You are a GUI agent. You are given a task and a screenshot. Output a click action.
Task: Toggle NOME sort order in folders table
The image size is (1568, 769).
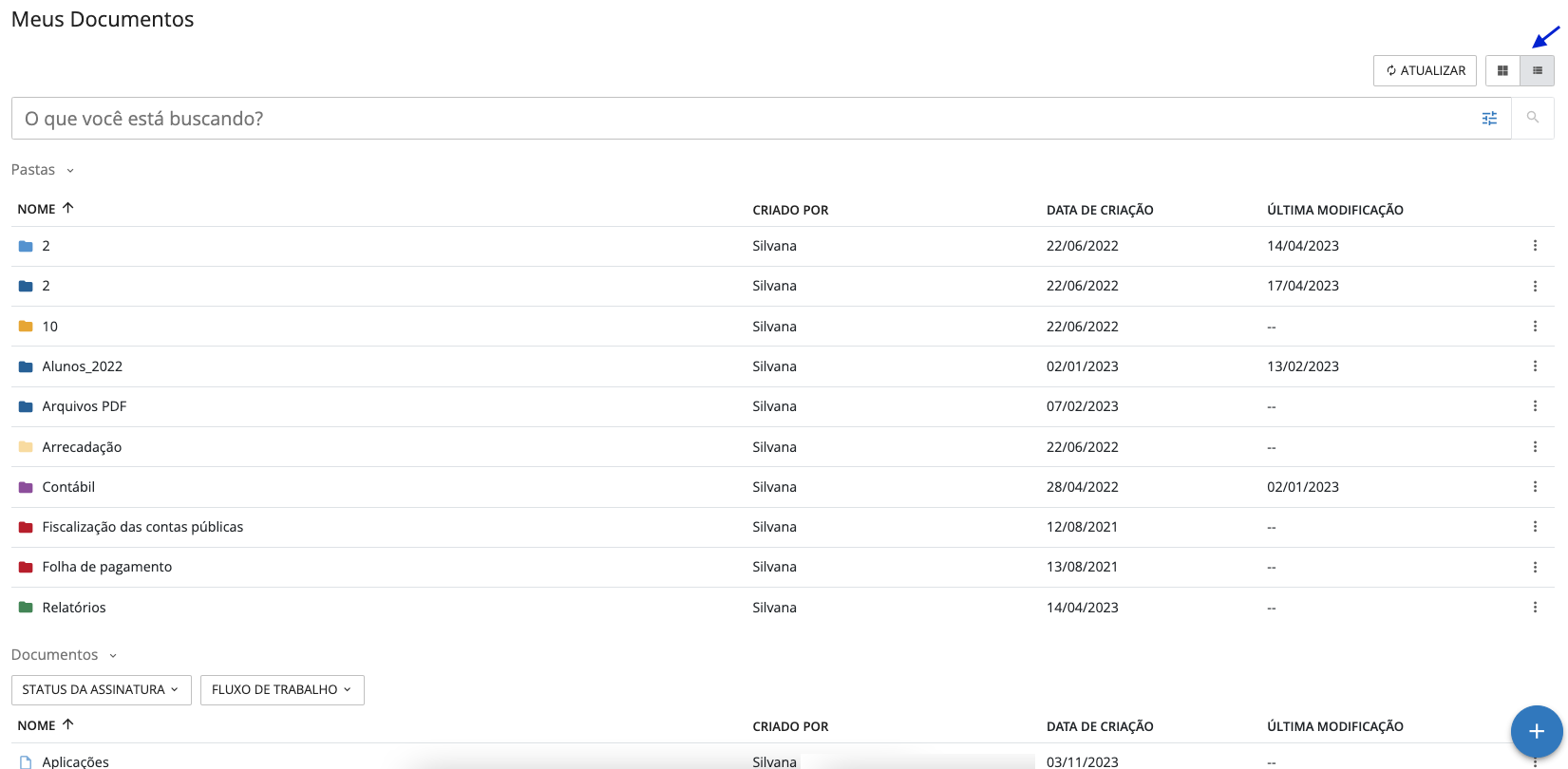(x=45, y=209)
